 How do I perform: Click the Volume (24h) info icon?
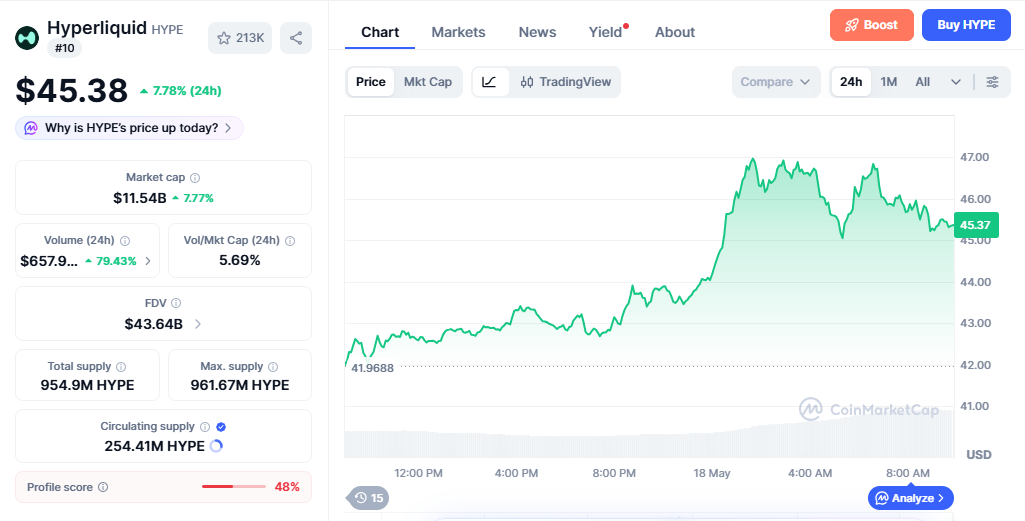coord(125,241)
